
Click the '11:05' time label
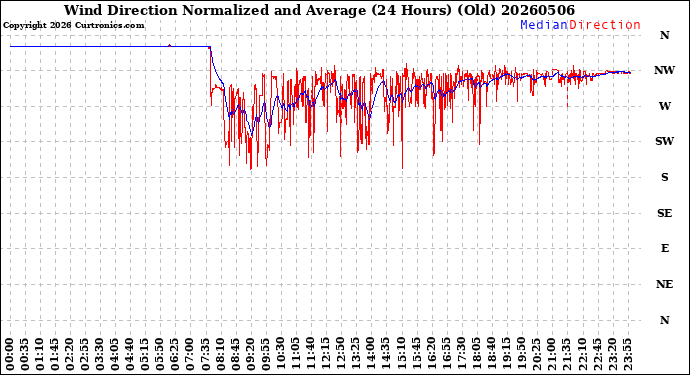click(296, 355)
